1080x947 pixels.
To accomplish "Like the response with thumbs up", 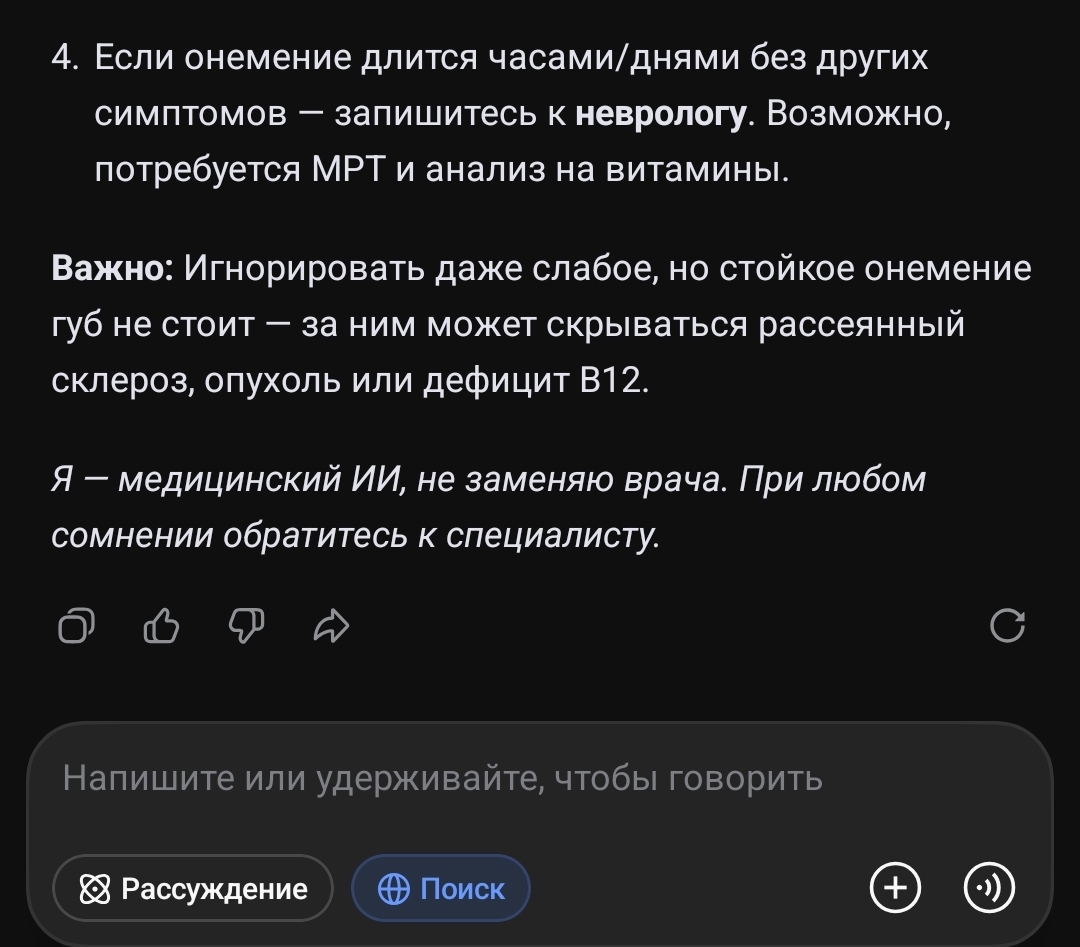I will pyautogui.click(x=162, y=626).
